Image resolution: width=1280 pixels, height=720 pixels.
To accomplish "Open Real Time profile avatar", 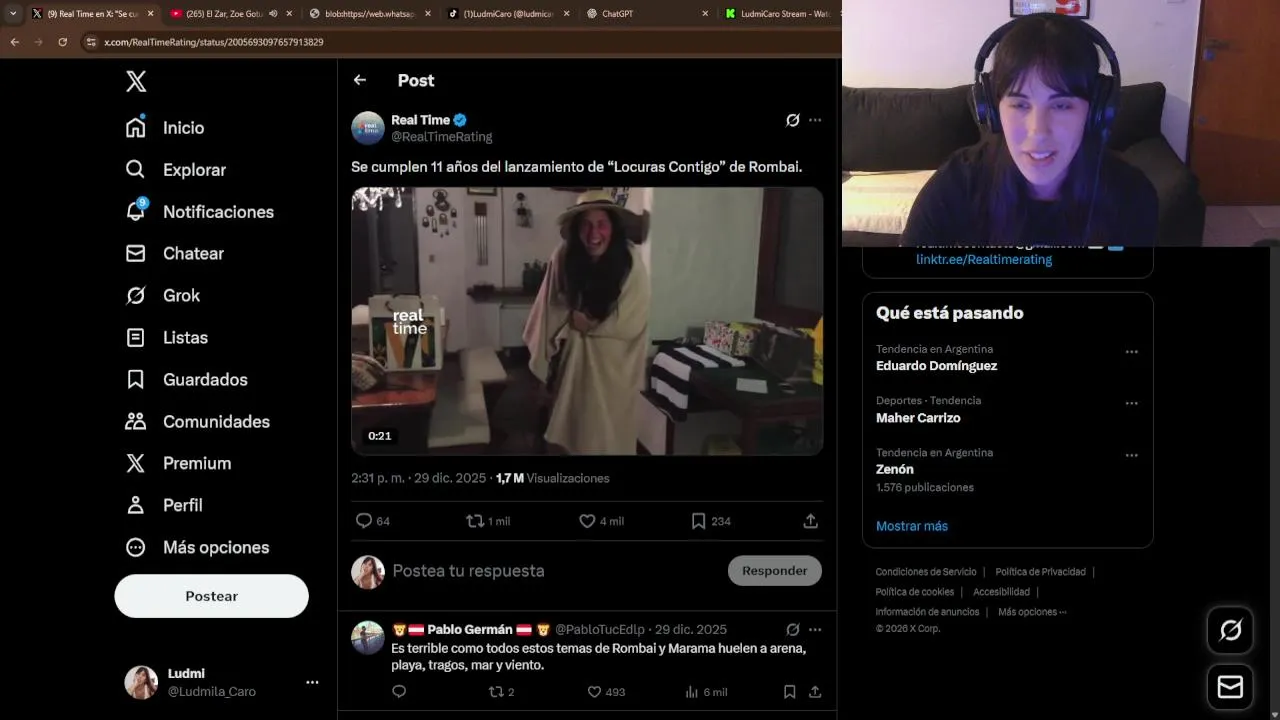I will click(368, 128).
